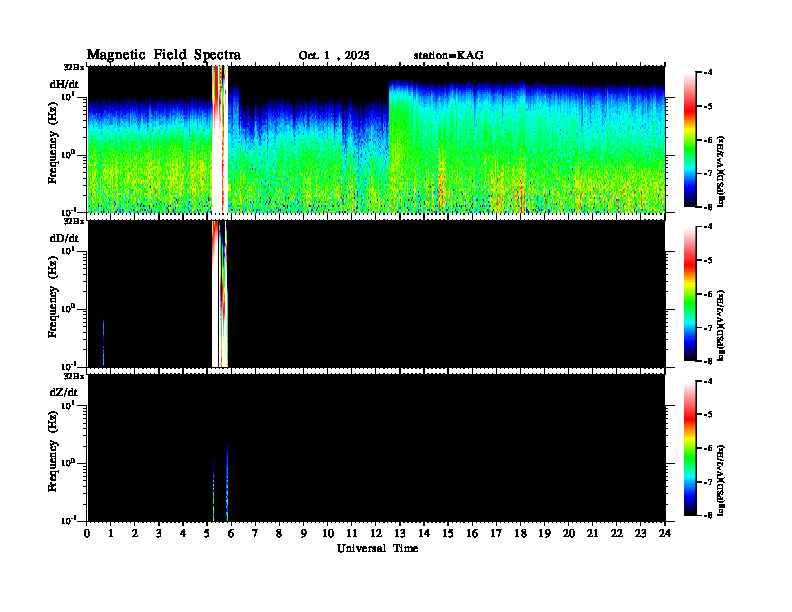Click hour 24 on the time axis
This screenshot has width=792, height=612.
pos(665,534)
